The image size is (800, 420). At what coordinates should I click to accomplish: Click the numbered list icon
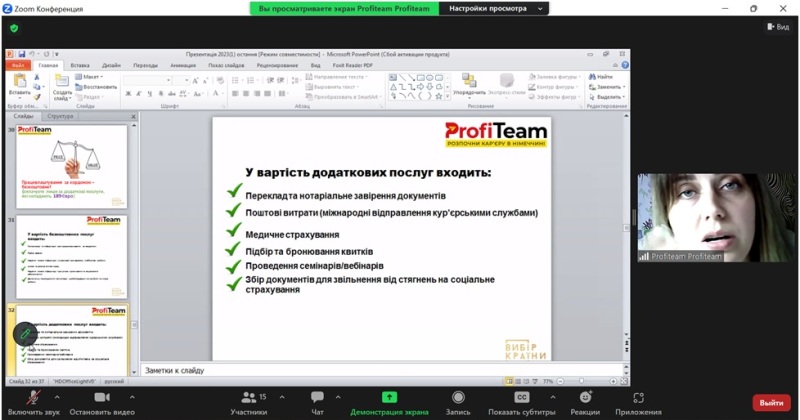point(251,80)
